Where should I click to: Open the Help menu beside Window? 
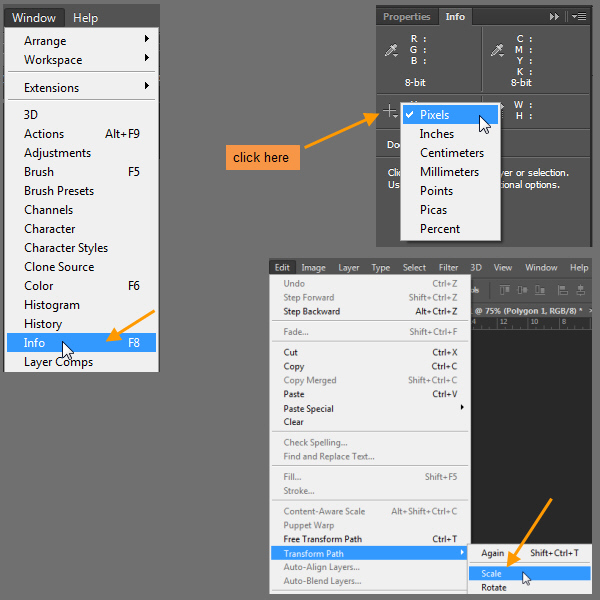point(86,18)
